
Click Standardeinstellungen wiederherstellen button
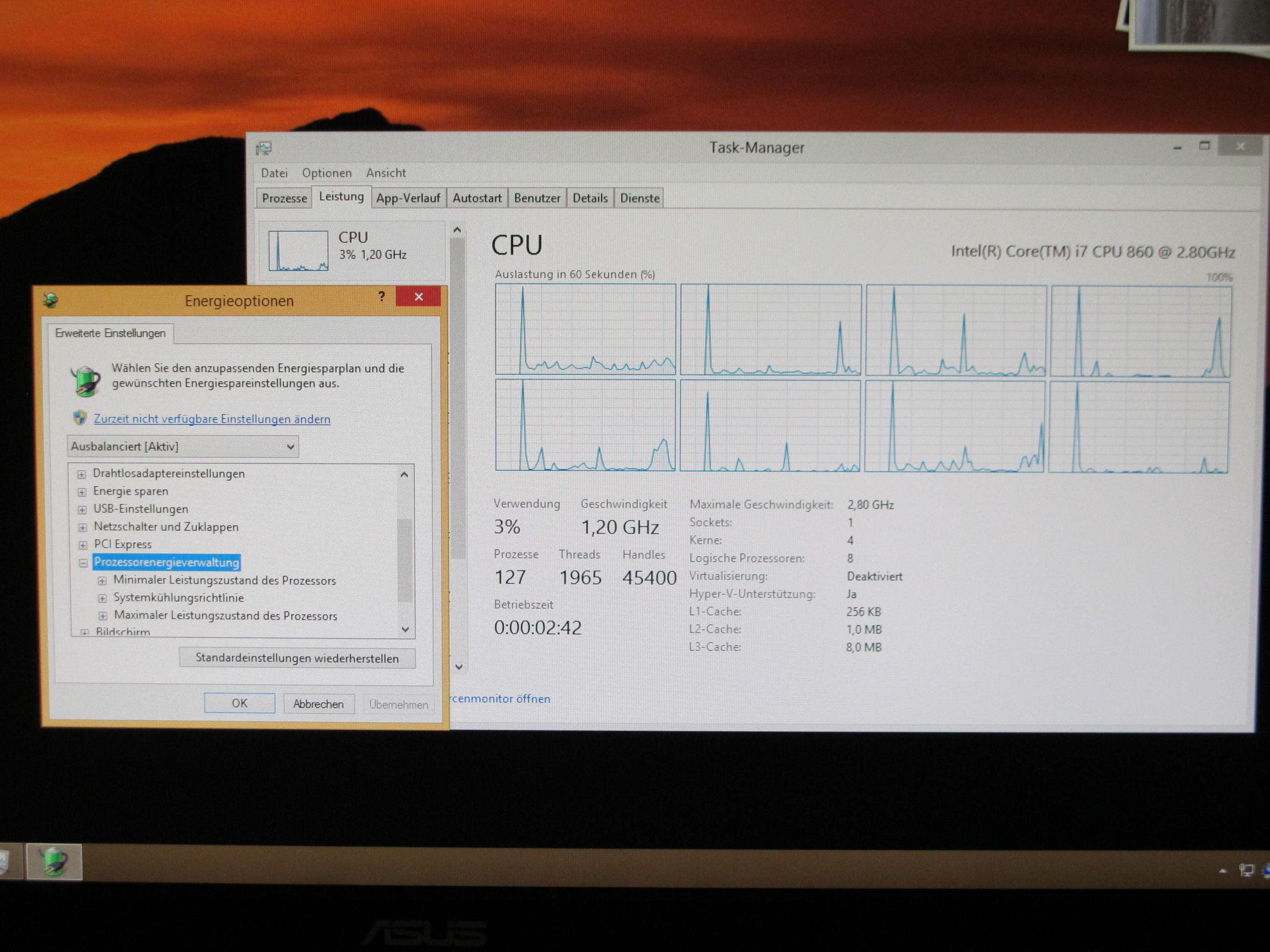pos(297,657)
